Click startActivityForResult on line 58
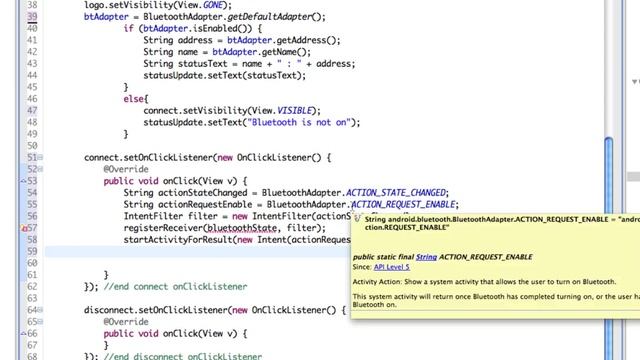This screenshot has height=360, width=640. click(x=178, y=240)
